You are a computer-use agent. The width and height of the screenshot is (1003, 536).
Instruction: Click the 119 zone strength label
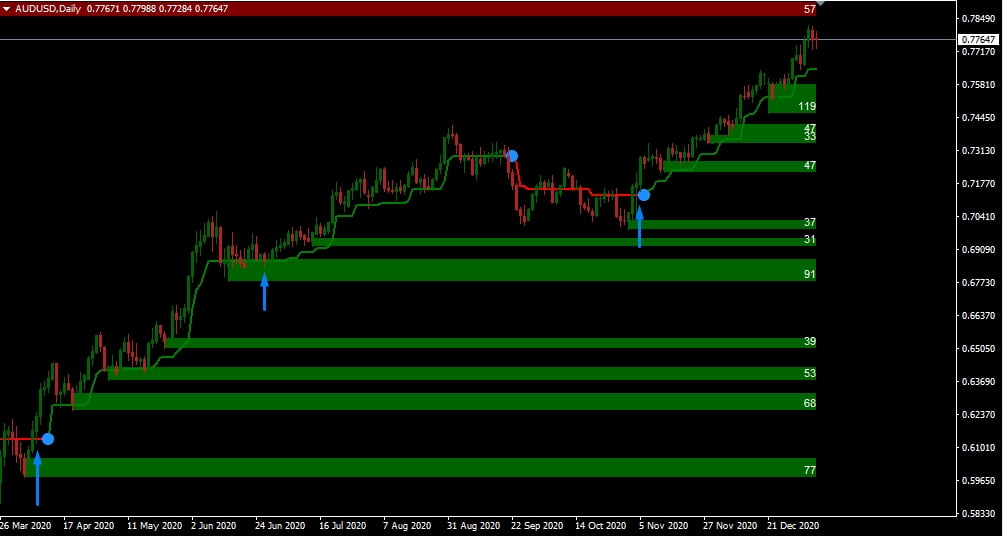807,107
